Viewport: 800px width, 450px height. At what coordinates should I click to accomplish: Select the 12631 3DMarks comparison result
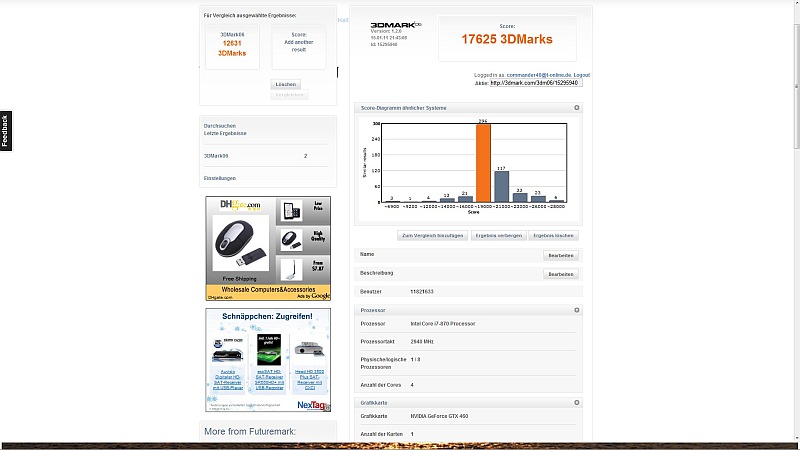(232, 46)
